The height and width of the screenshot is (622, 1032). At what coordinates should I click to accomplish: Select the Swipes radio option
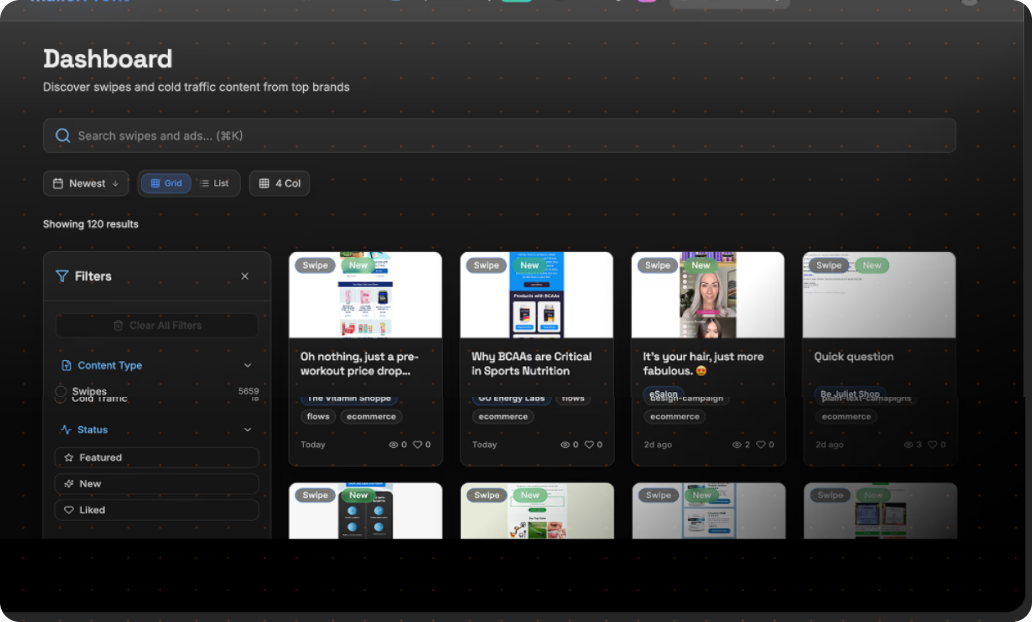pyautogui.click(x=61, y=392)
